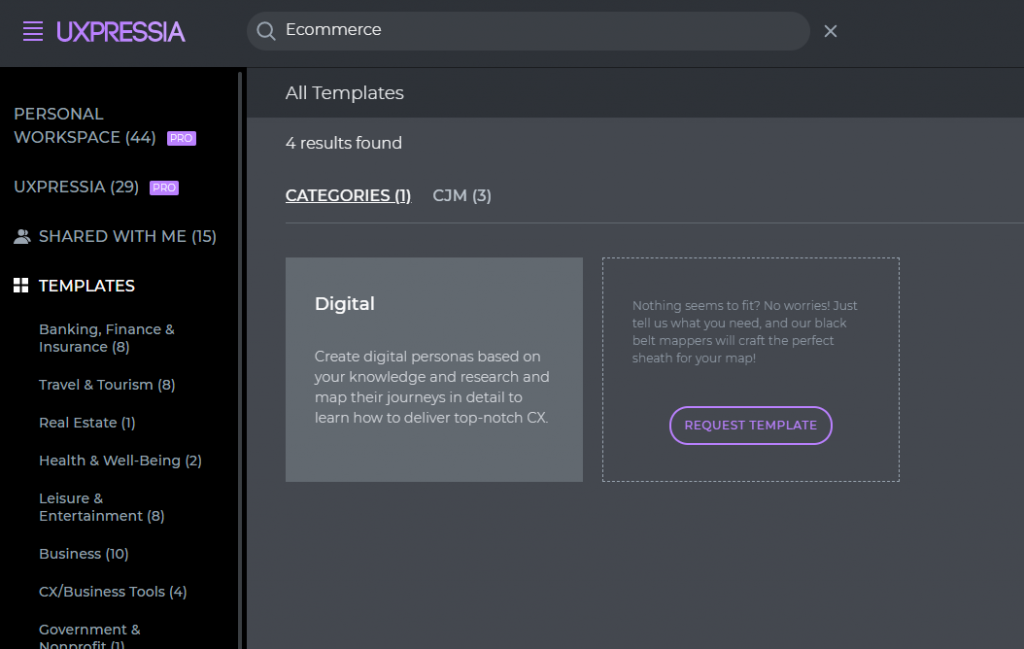Select Banking, Finance & Insurance templates
The image size is (1024, 649).
pyautogui.click(x=106, y=338)
